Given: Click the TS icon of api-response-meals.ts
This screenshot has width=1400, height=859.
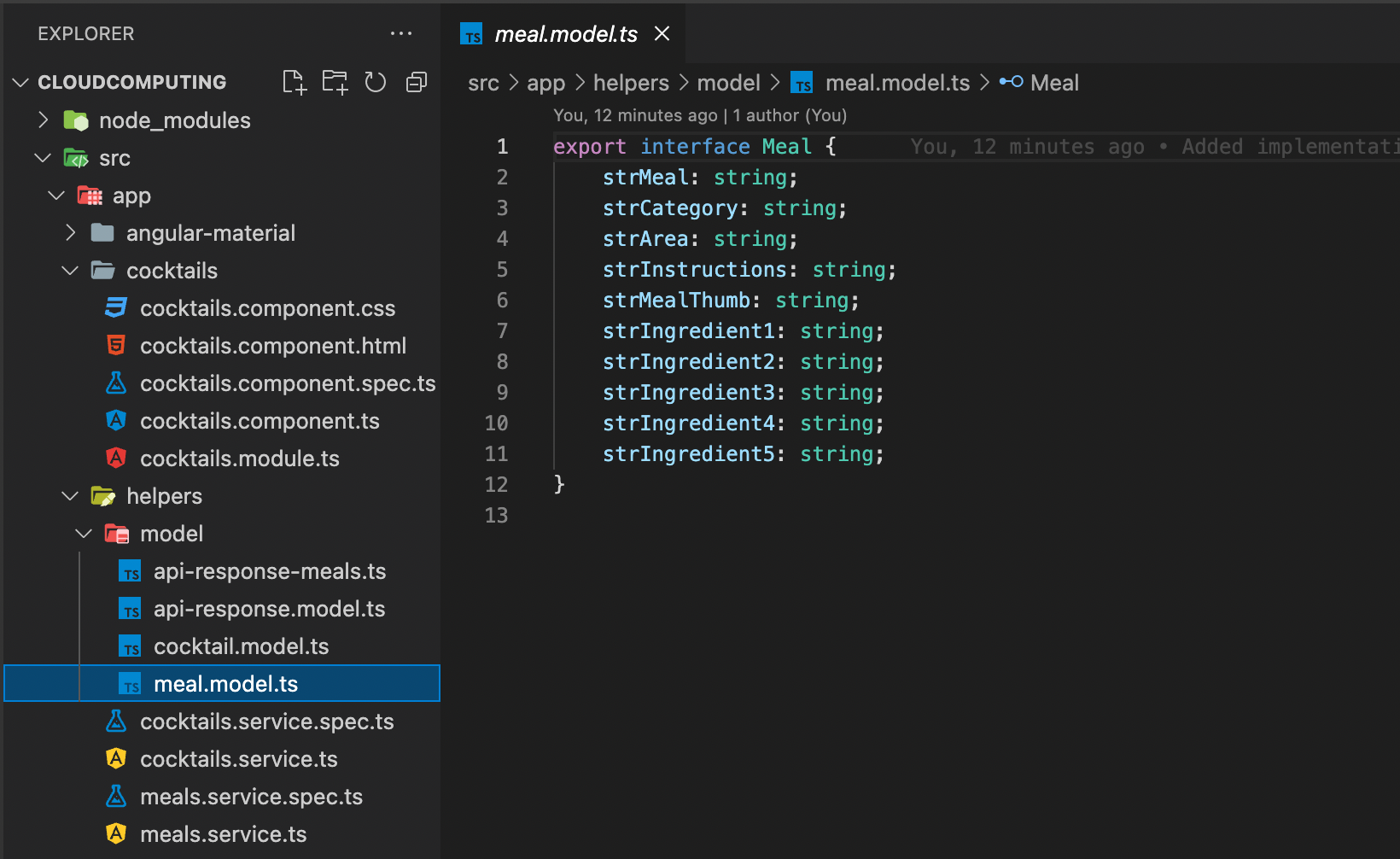Looking at the screenshot, I should (130, 571).
